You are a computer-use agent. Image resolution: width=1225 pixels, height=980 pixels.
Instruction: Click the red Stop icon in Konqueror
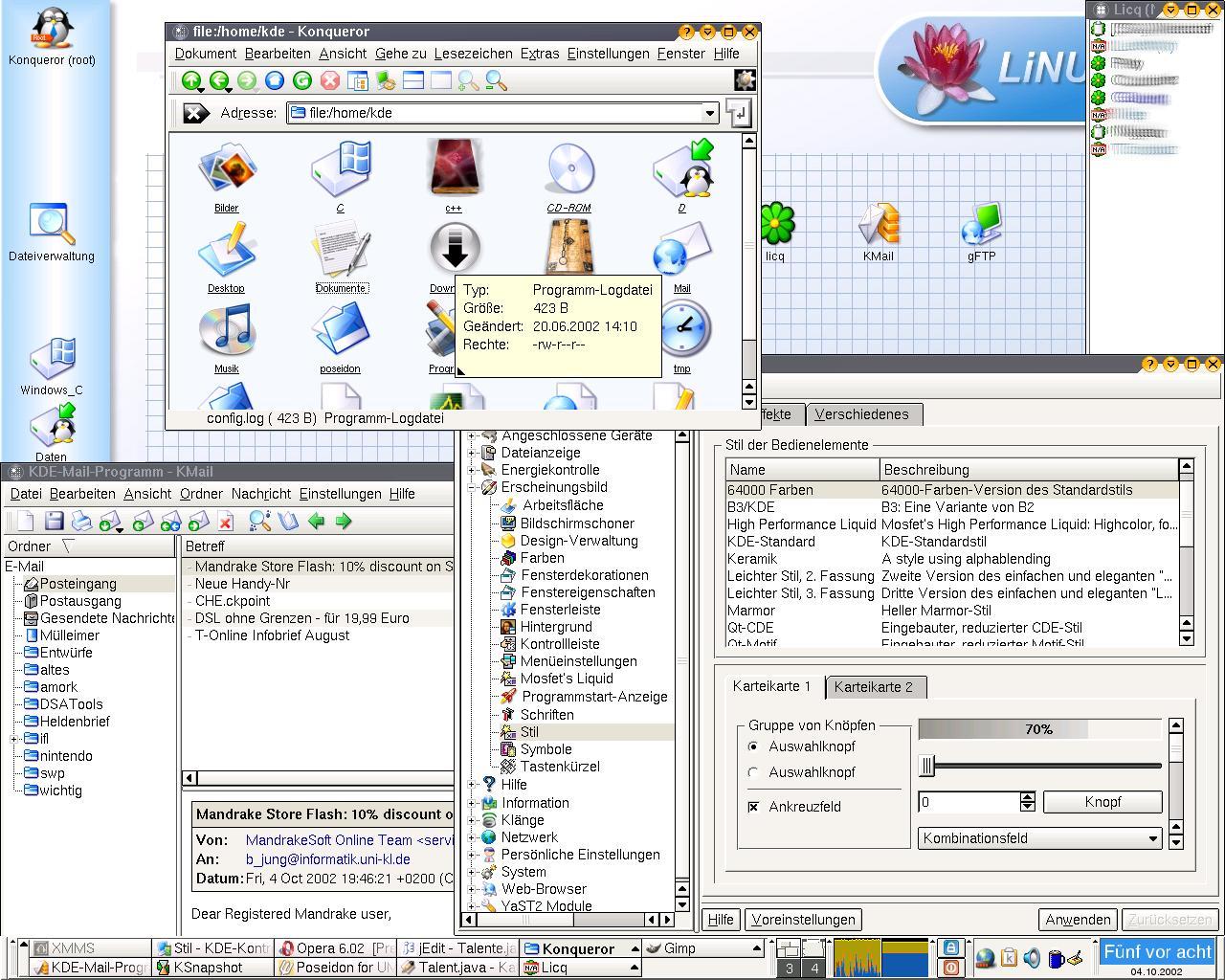[330, 81]
